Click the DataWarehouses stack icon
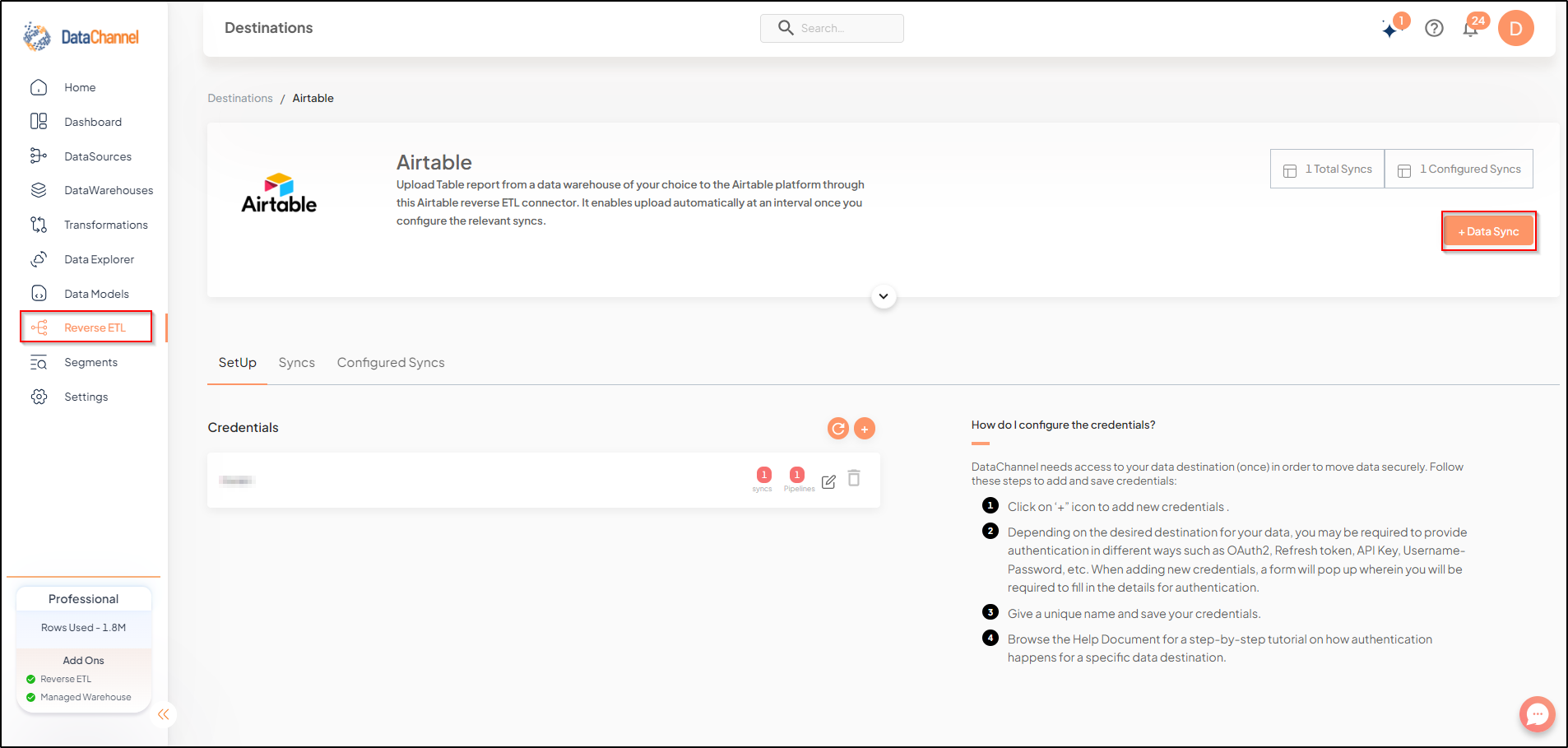1568x748 pixels. [39, 190]
